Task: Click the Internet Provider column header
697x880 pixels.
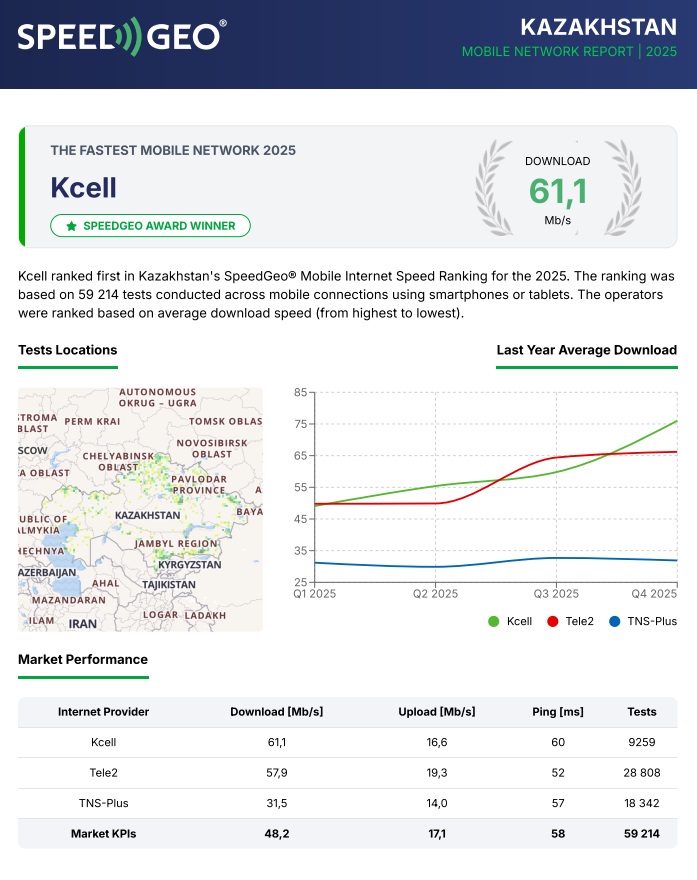Action: pyautogui.click(x=103, y=712)
